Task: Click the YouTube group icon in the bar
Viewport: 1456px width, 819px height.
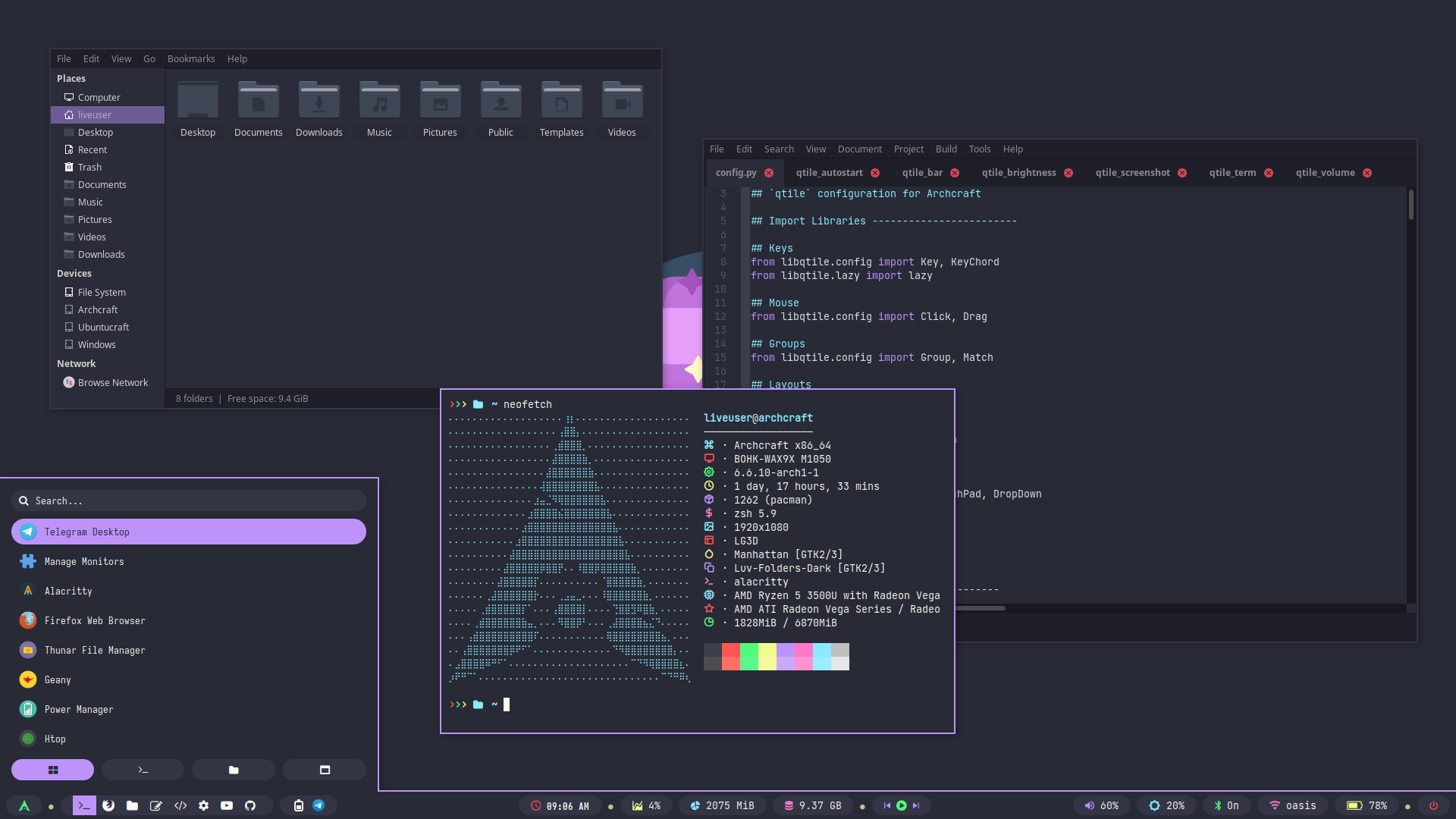Action: [227, 805]
